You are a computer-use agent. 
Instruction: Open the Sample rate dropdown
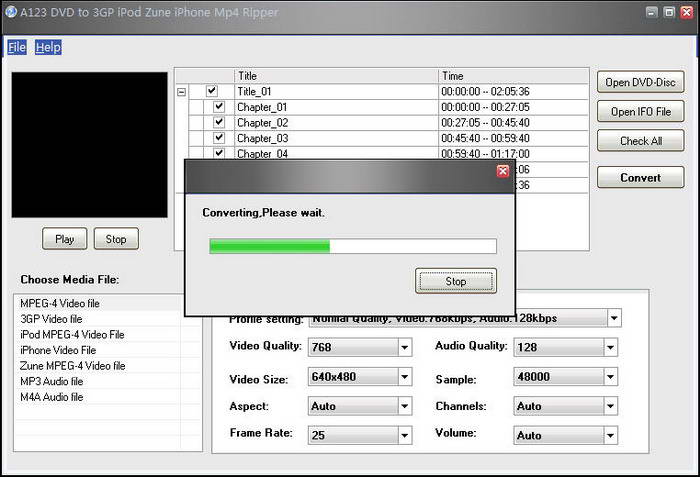coord(610,377)
